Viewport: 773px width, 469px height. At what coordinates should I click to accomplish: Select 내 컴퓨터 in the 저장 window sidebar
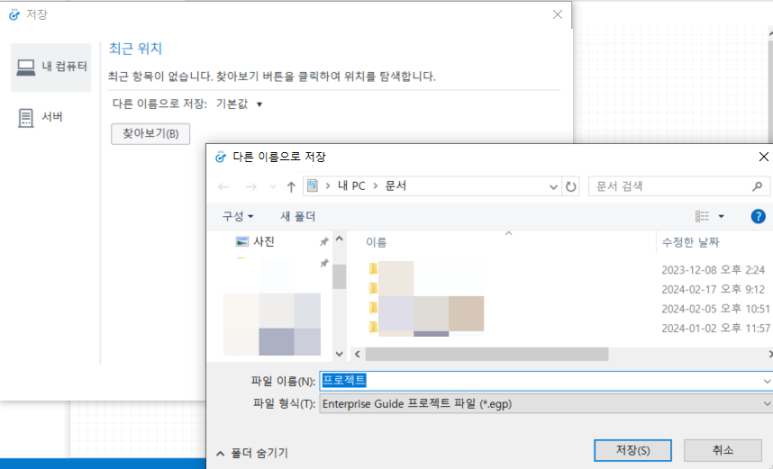click(51, 67)
